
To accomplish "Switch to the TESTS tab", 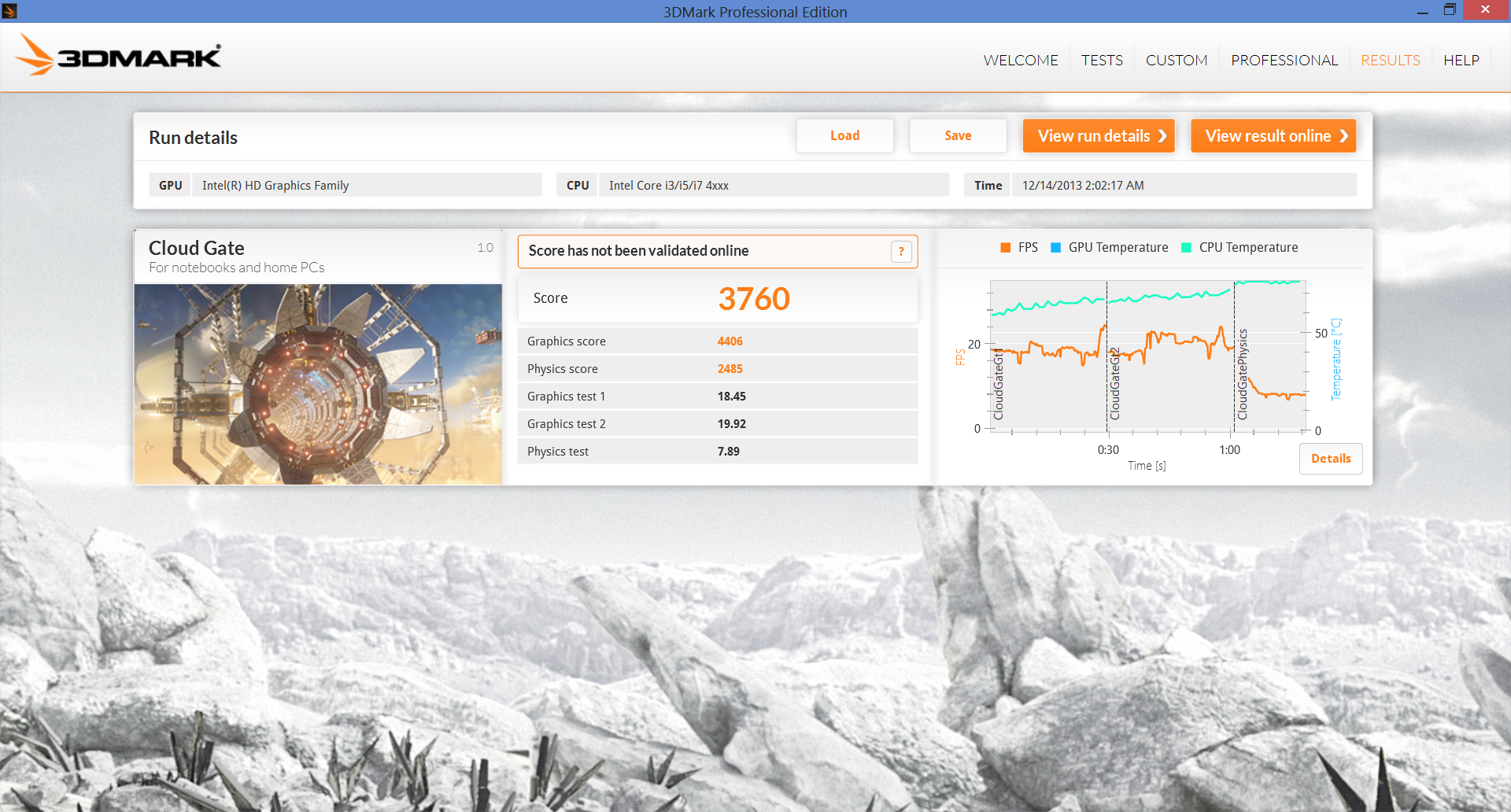I will pyautogui.click(x=1102, y=60).
